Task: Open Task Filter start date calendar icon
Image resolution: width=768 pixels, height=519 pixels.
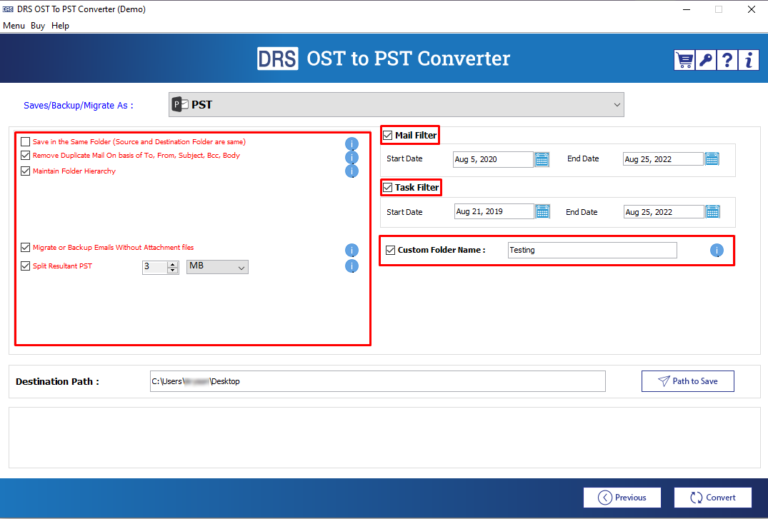Action: [542, 211]
